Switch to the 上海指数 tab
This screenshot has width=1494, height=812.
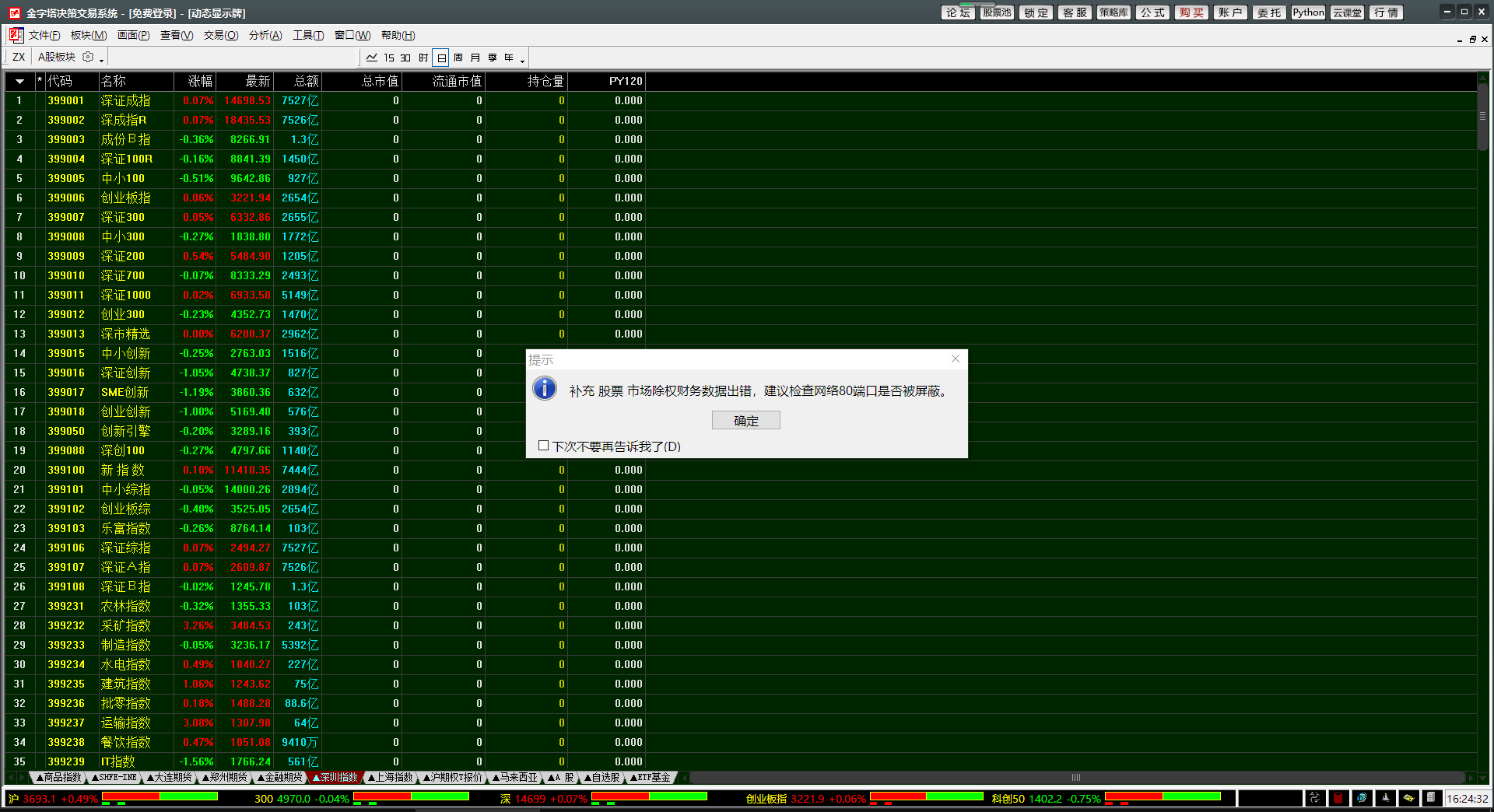coord(391,777)
